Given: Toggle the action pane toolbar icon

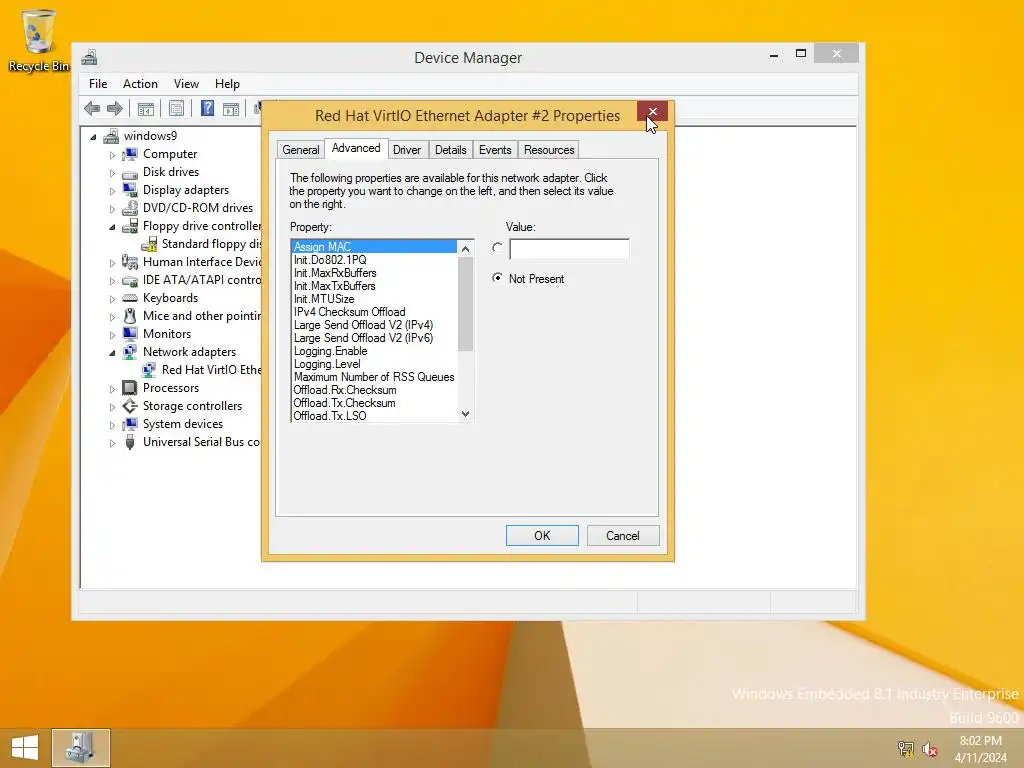Looking at the screenshot, I should [231, 108].
